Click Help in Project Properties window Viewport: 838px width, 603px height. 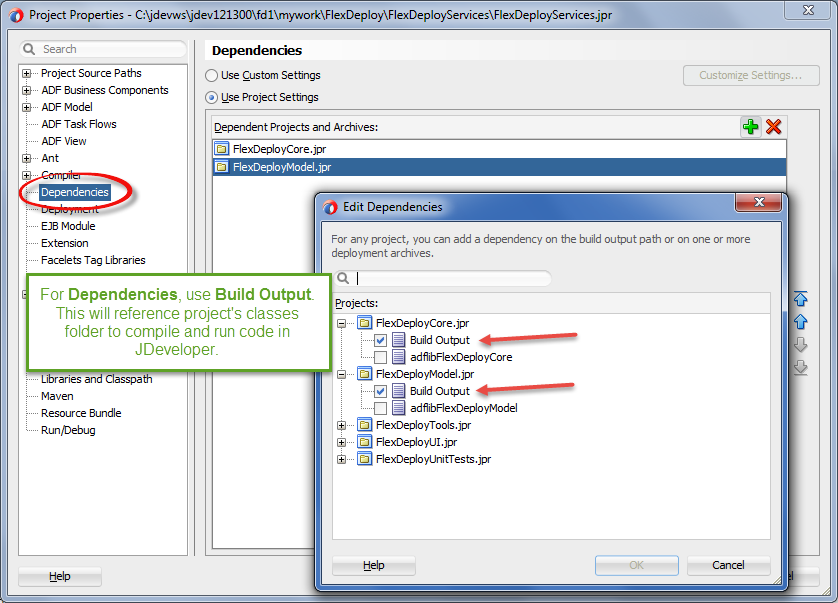pos(60,576)
